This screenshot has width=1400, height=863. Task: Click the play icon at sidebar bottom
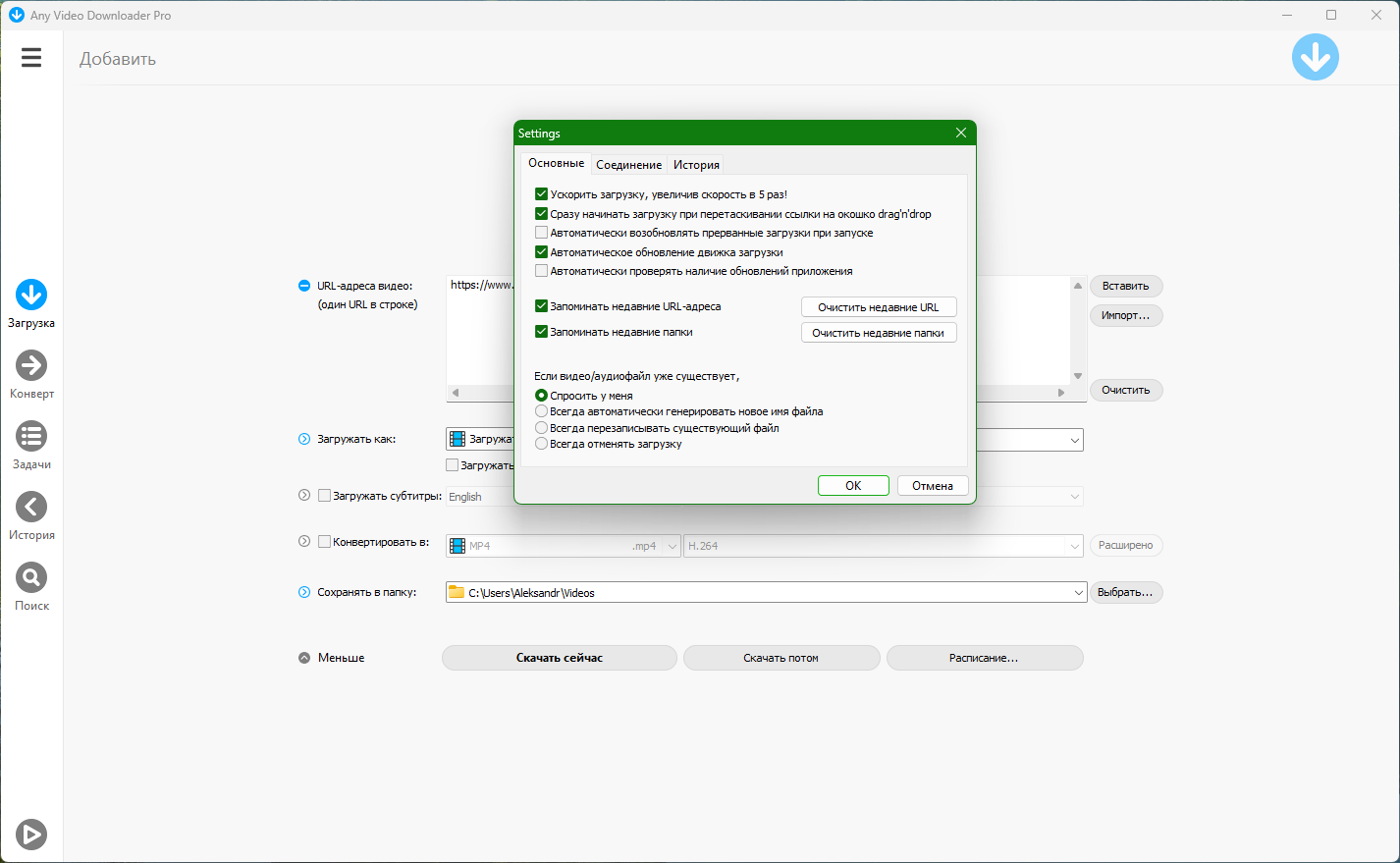(31, 835)
